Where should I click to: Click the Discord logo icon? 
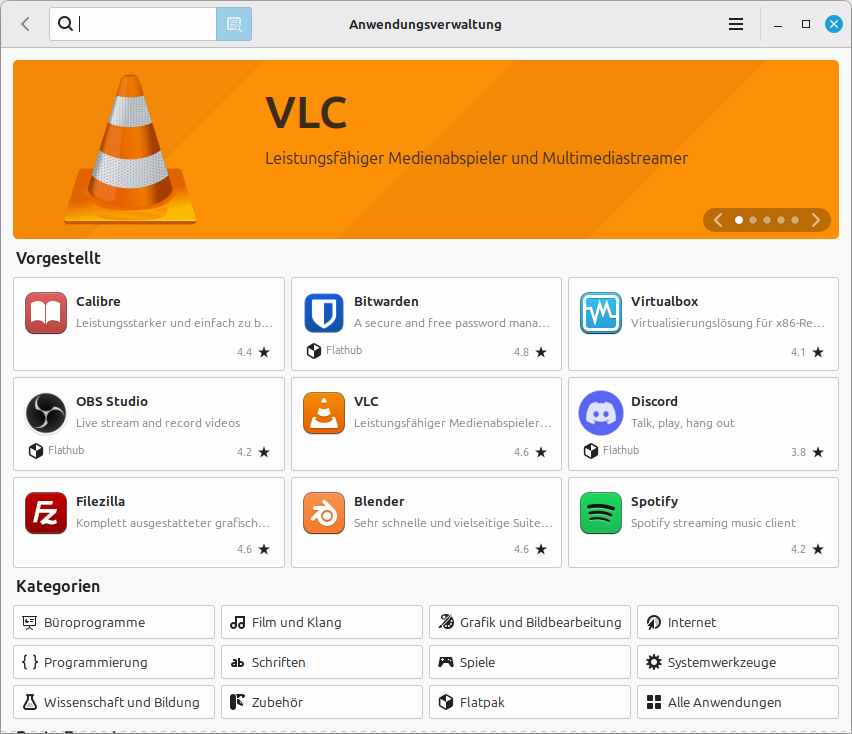(x=601, y=413)
